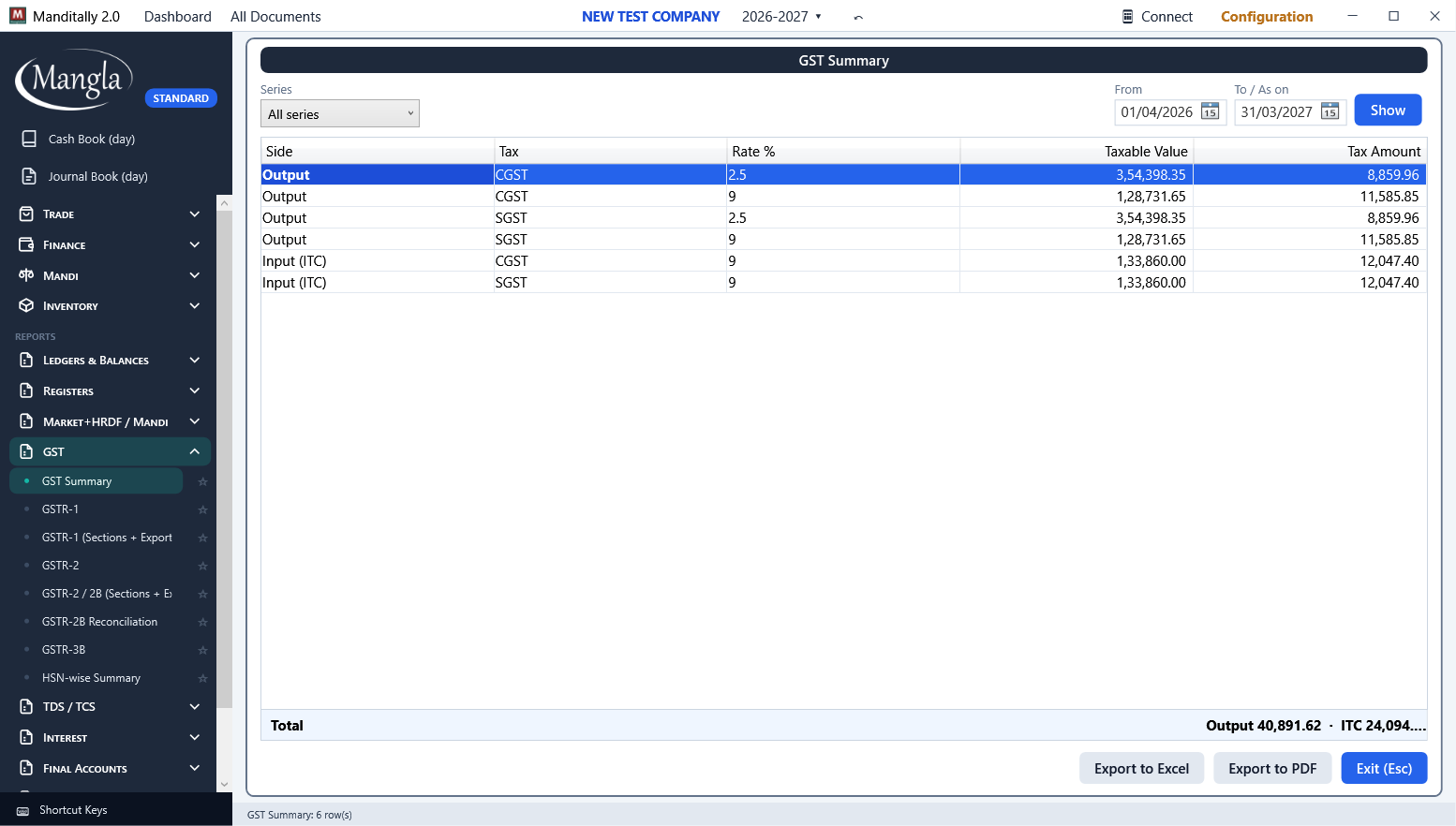Click Export to PDF
Screen dimensions: 1456x826
[x=1272, y=769]
